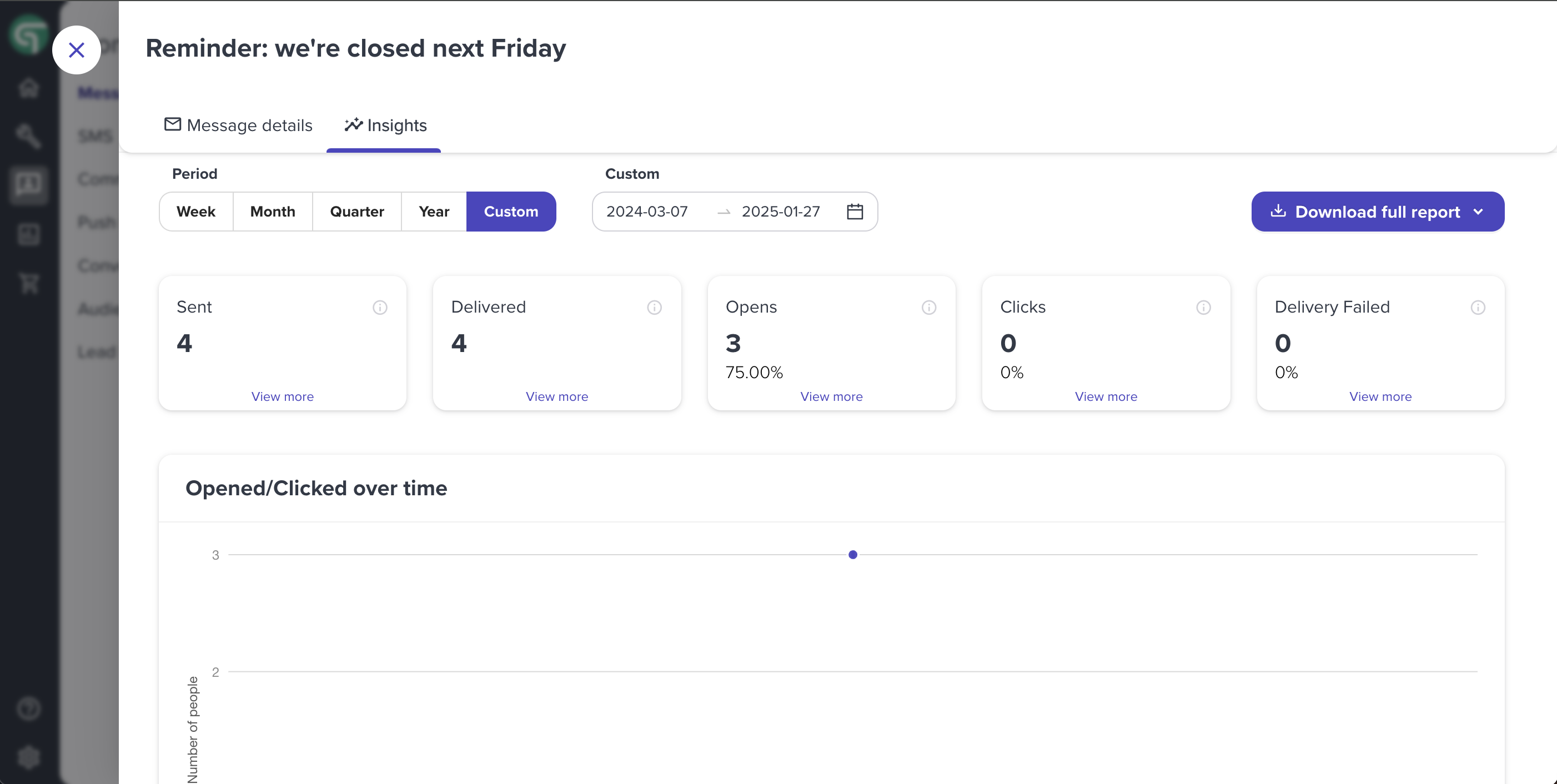Click the data point on the chart
The height and width of the screenshot is (784, 1557).
click(852, 554)
